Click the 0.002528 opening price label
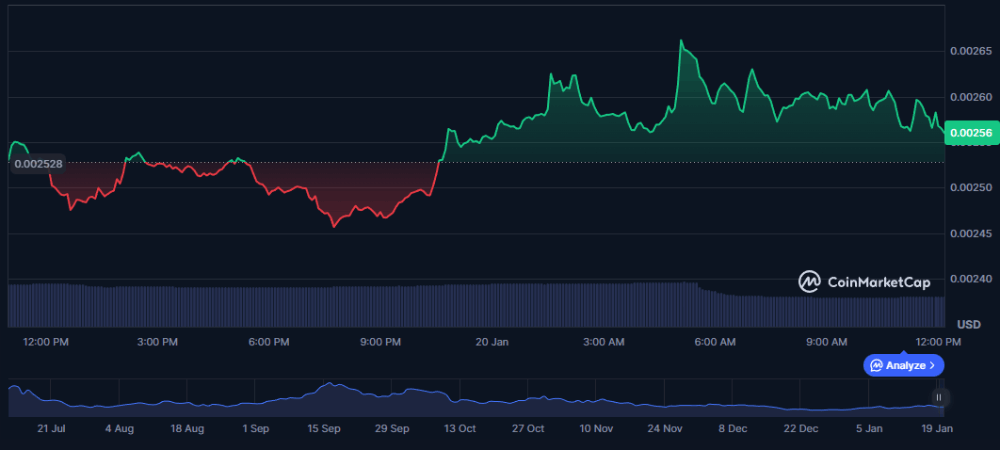The height and width of the screenshot is (450, 1000). pos(40,162)
